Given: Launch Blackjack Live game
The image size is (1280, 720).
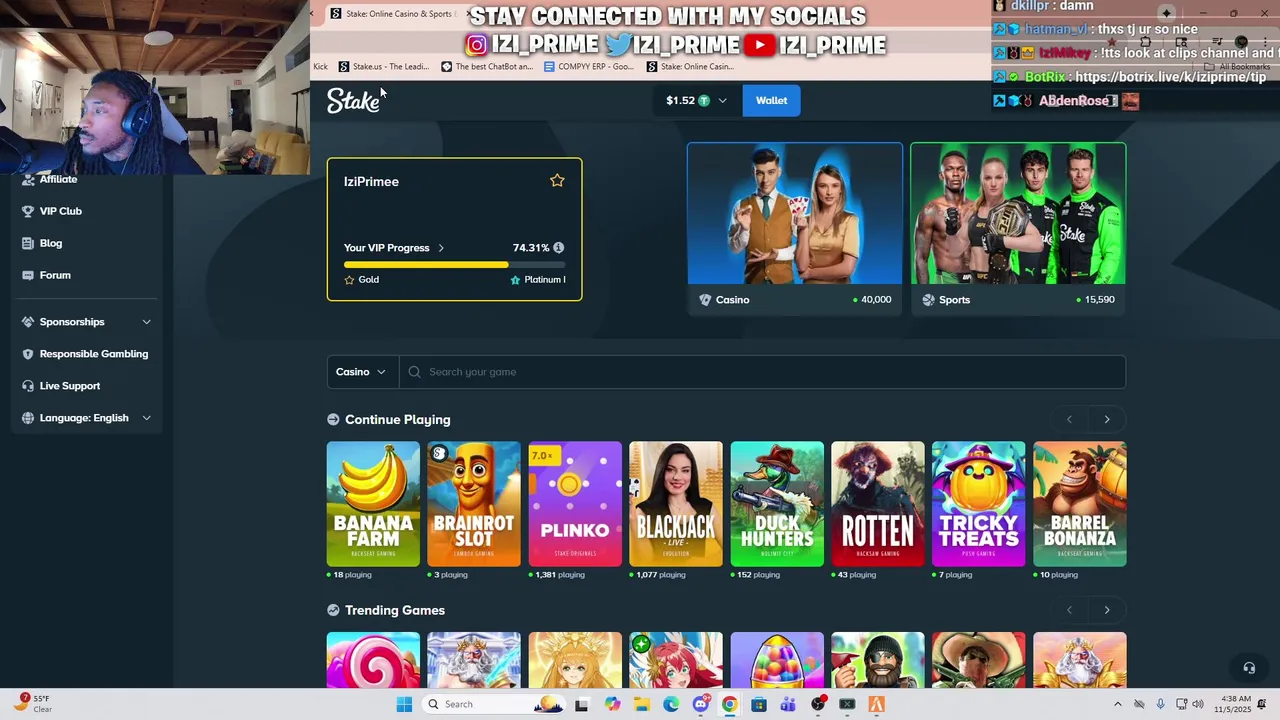Looking at the screenshot, I should coord(676,504).
